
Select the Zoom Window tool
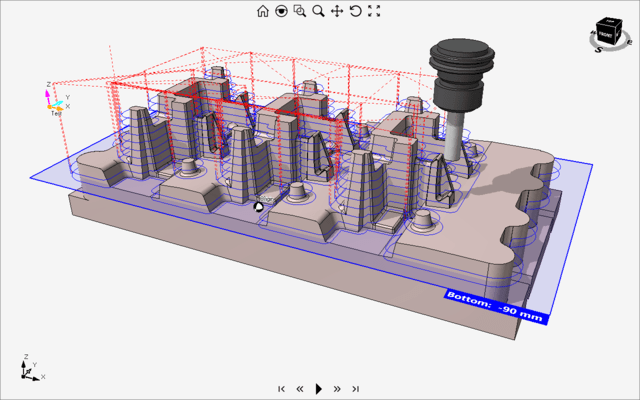click(300, 11)
